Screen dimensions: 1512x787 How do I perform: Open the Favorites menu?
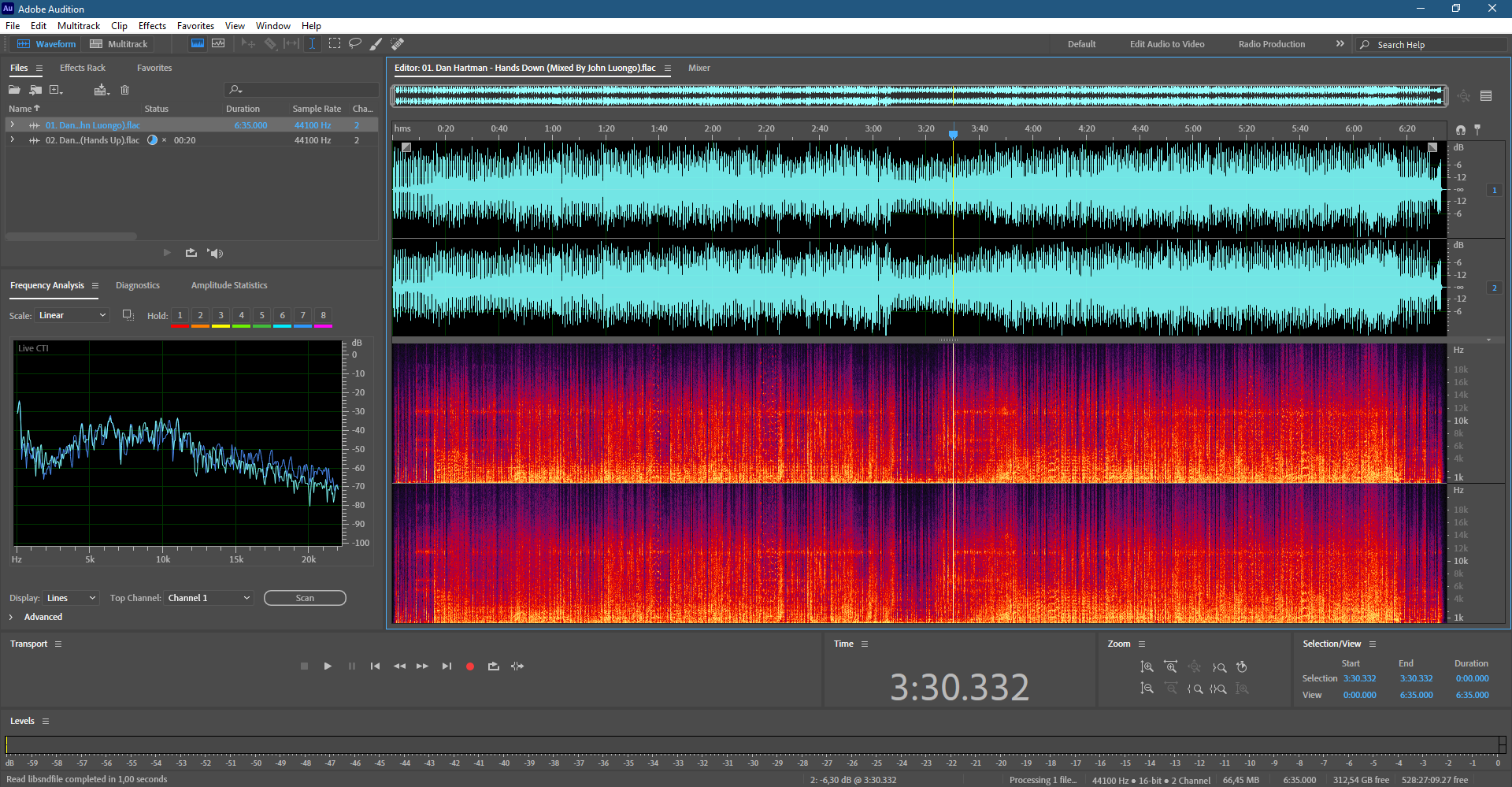195,26
